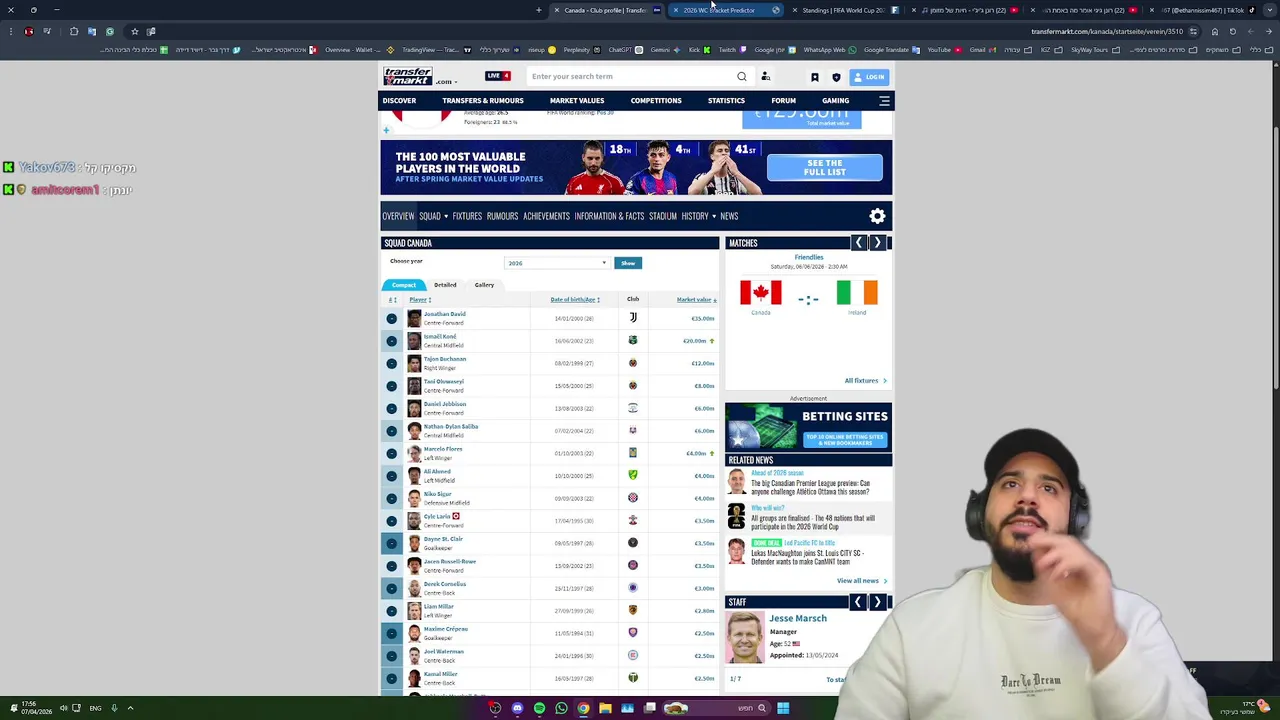1280x720 pixels.
Task: Click Jesse Marsch's staff photo
Action: pos(745,638)
